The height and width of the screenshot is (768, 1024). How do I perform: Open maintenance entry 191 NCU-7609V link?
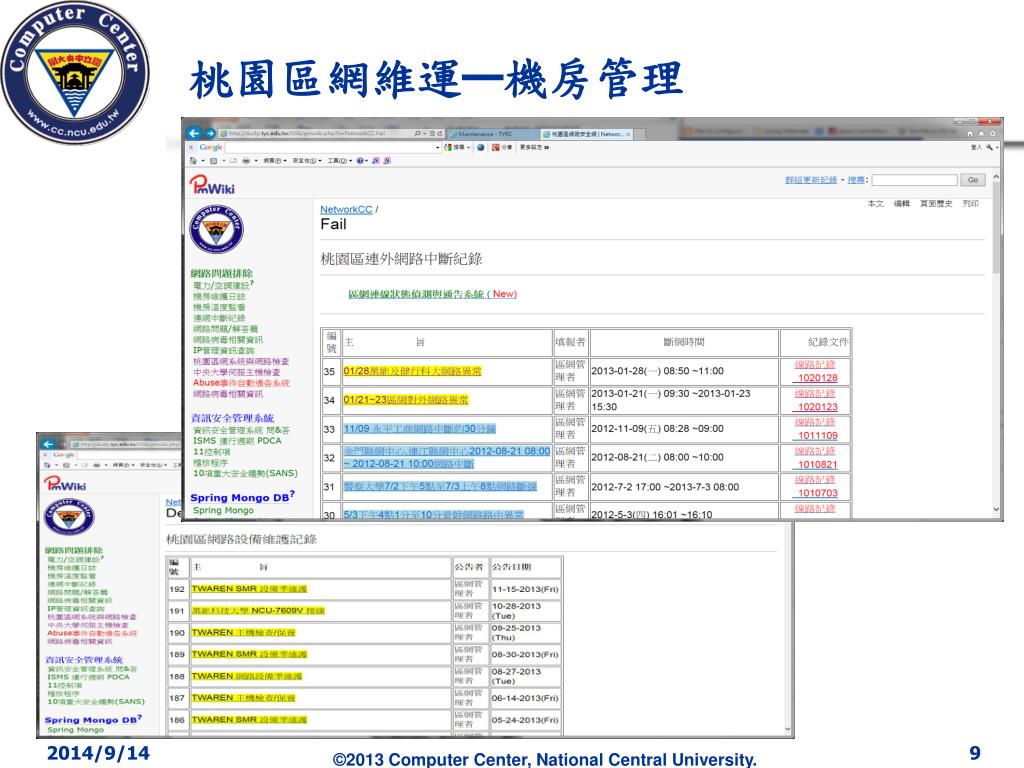tap(258, 611)
